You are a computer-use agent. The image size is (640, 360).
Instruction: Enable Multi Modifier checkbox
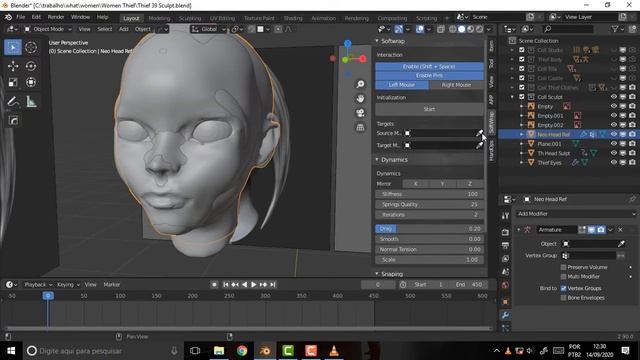563,276
